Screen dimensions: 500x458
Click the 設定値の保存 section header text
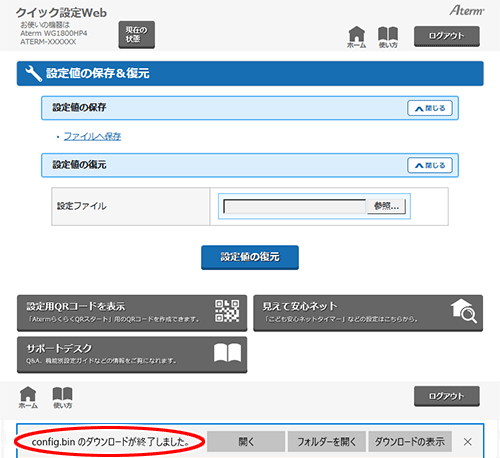(79, 107)
